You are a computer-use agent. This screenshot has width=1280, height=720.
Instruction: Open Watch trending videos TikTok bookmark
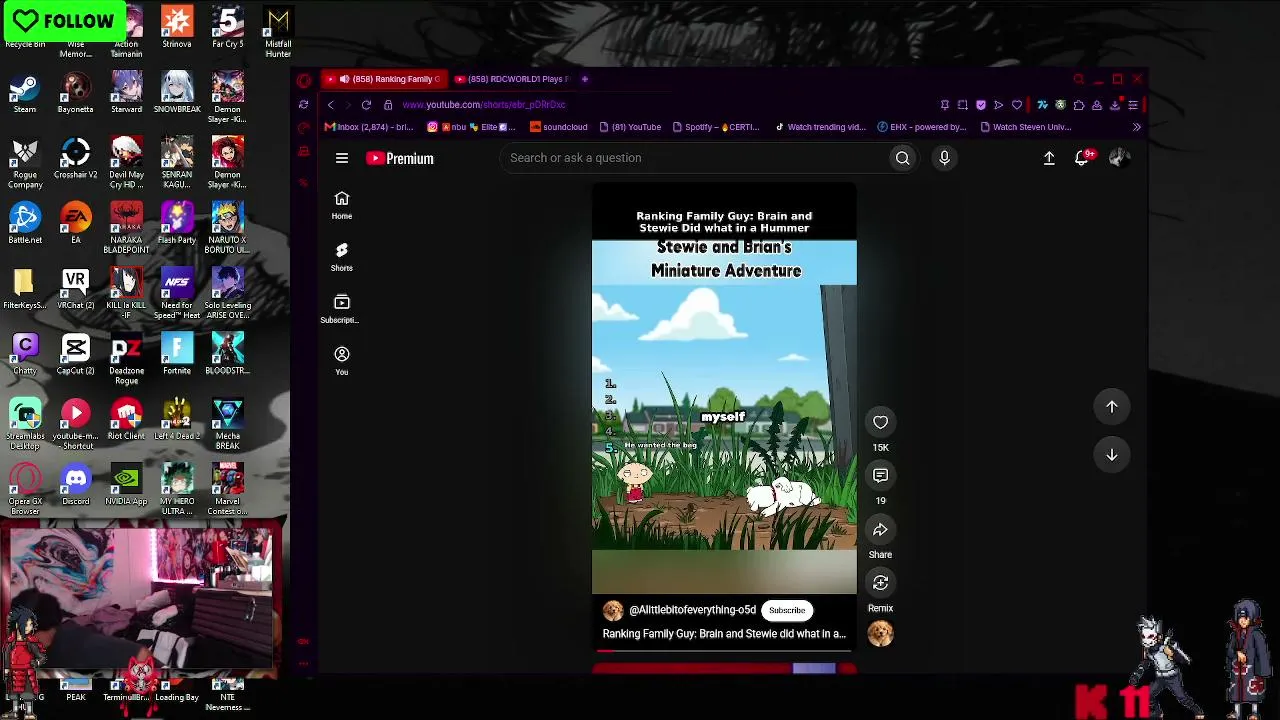tap(821, 127)
